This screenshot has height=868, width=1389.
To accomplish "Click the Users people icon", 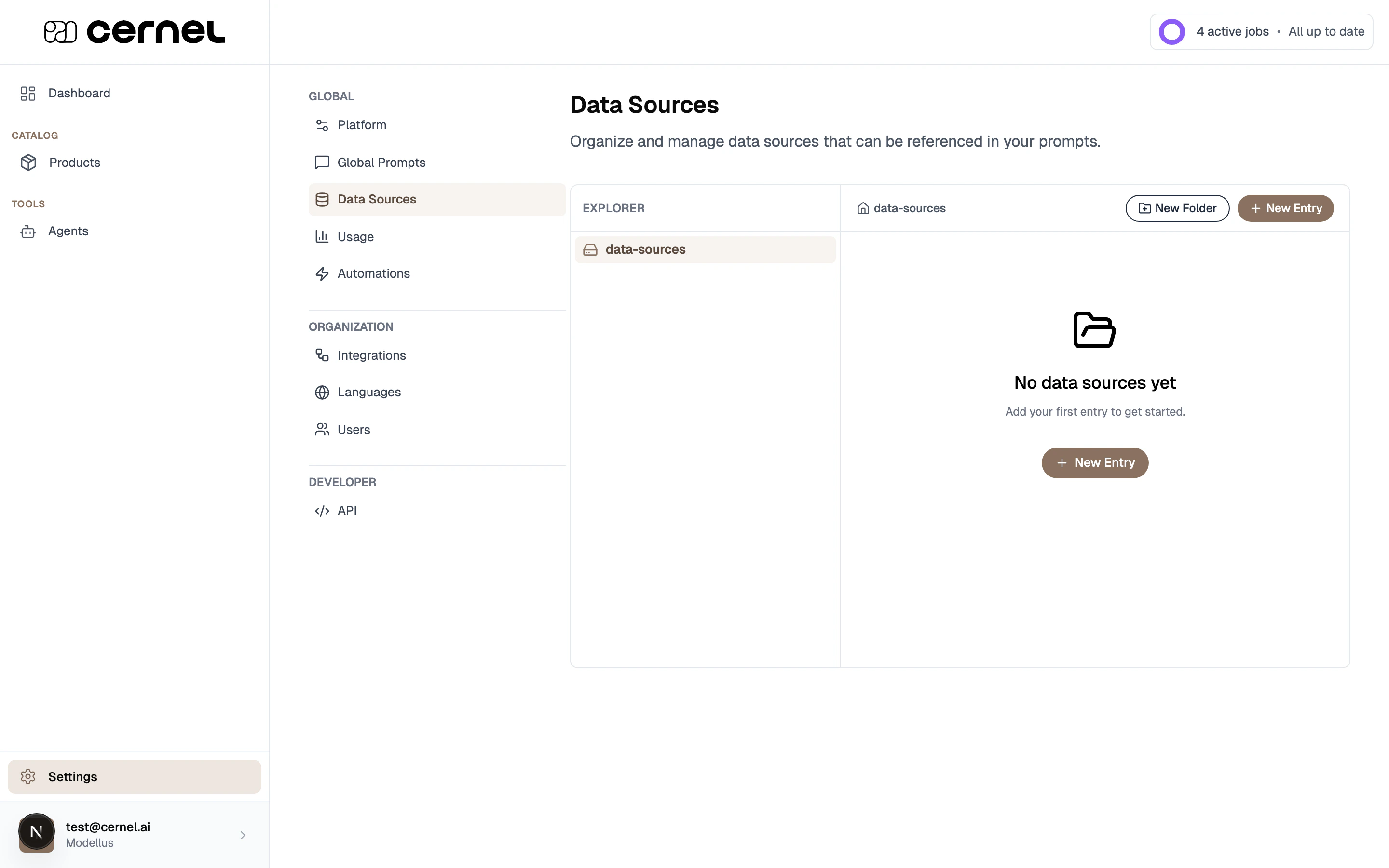I will (x=322, y=429).
